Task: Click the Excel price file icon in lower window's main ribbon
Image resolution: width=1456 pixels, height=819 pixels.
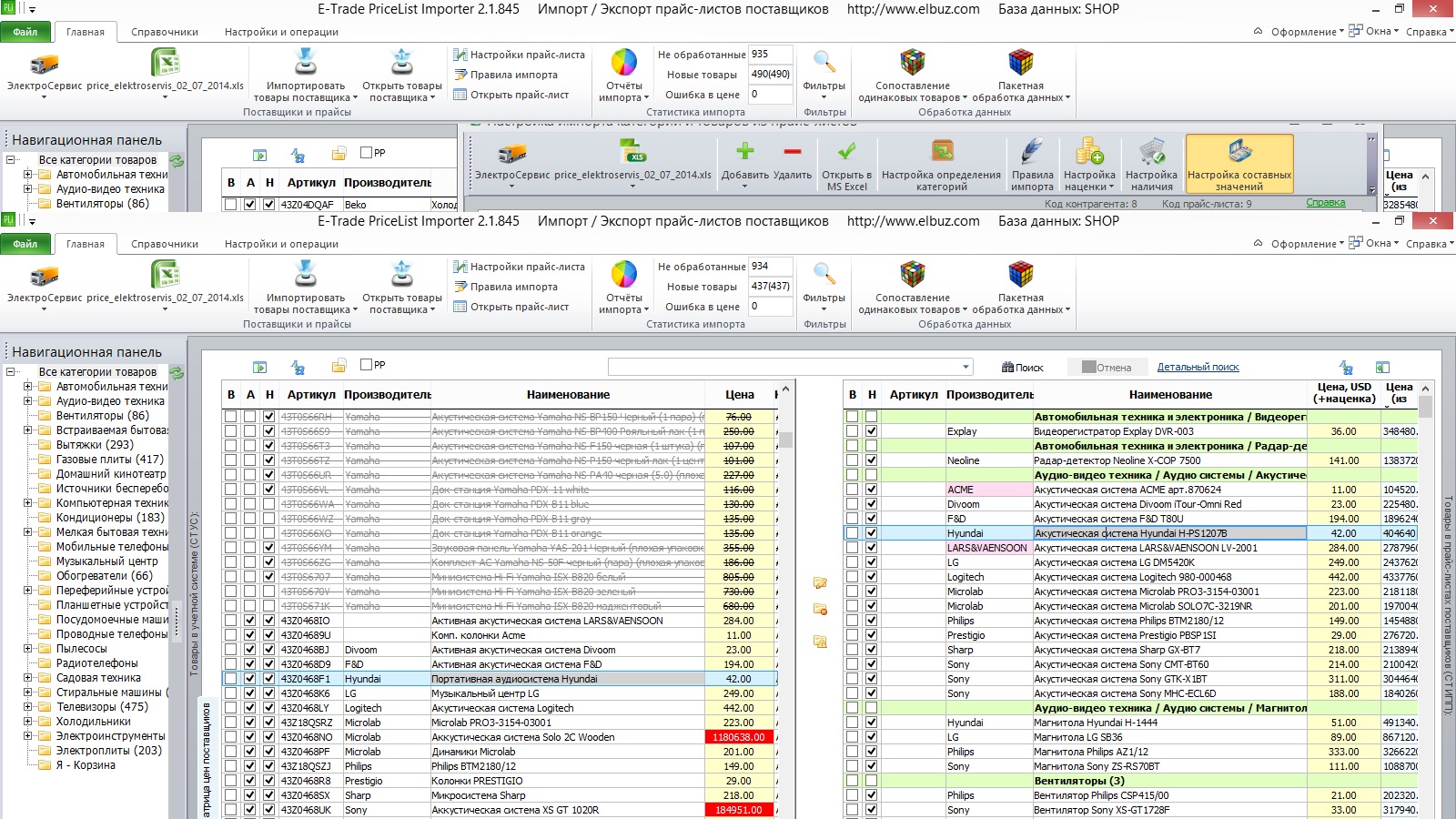Action: [x=165, y=274]
